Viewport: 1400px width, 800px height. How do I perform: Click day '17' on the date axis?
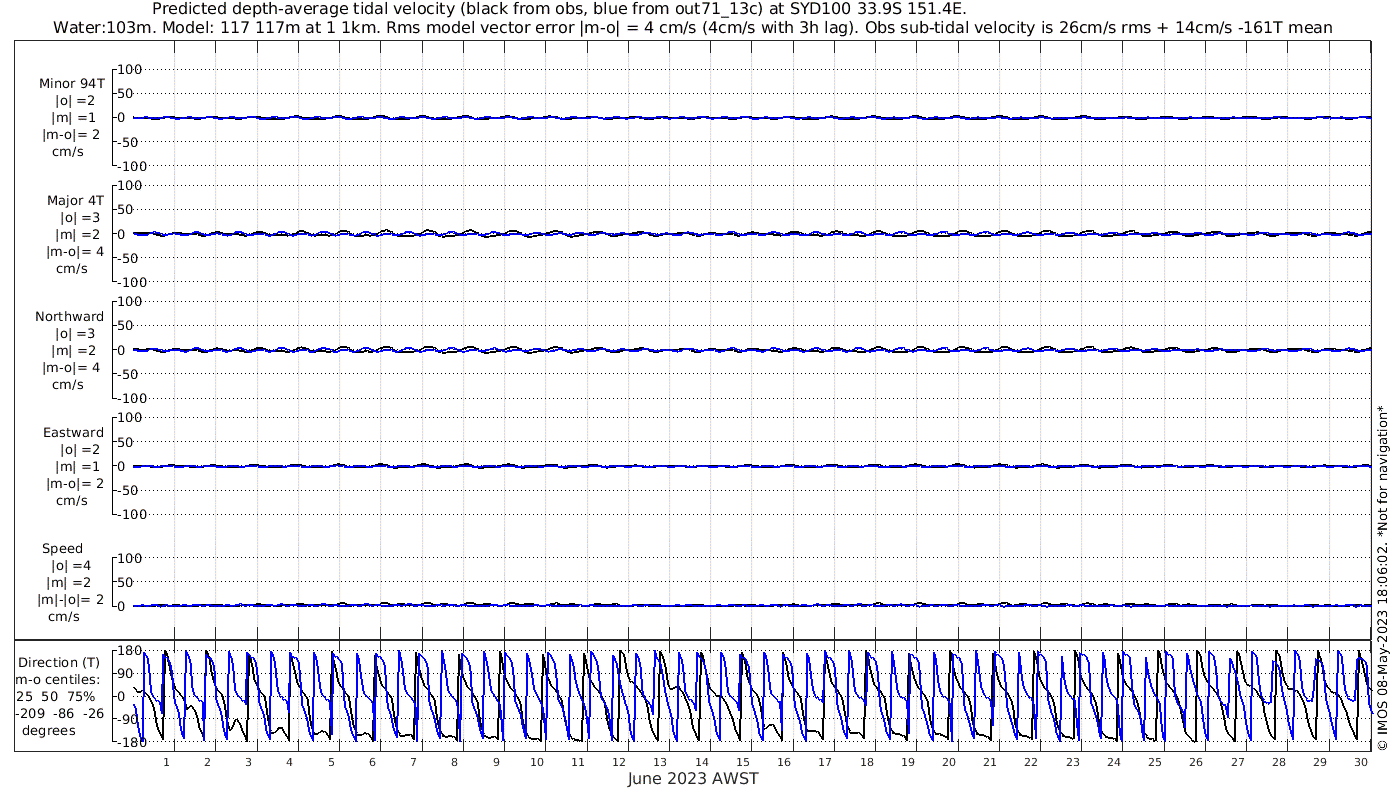coord(825,762)
